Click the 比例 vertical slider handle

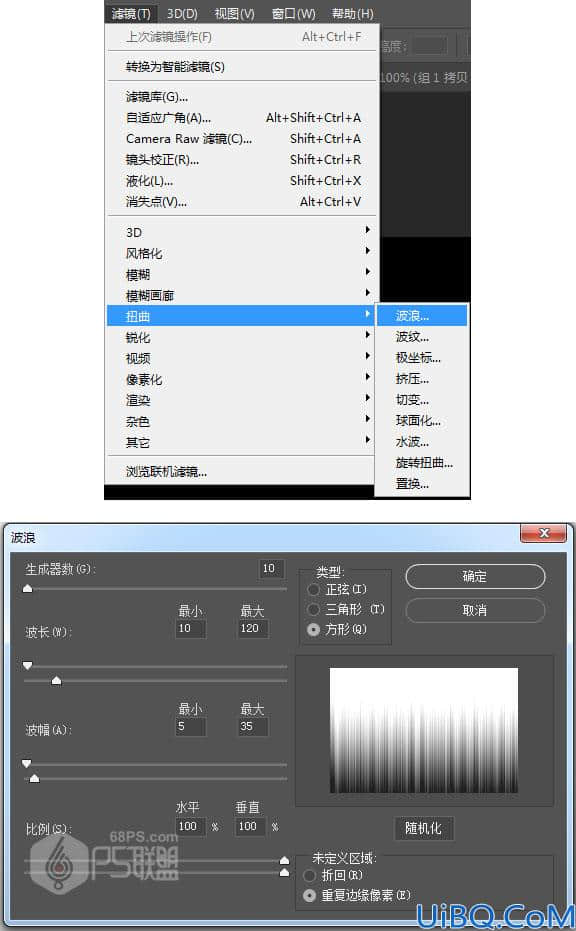coord(284,872)
